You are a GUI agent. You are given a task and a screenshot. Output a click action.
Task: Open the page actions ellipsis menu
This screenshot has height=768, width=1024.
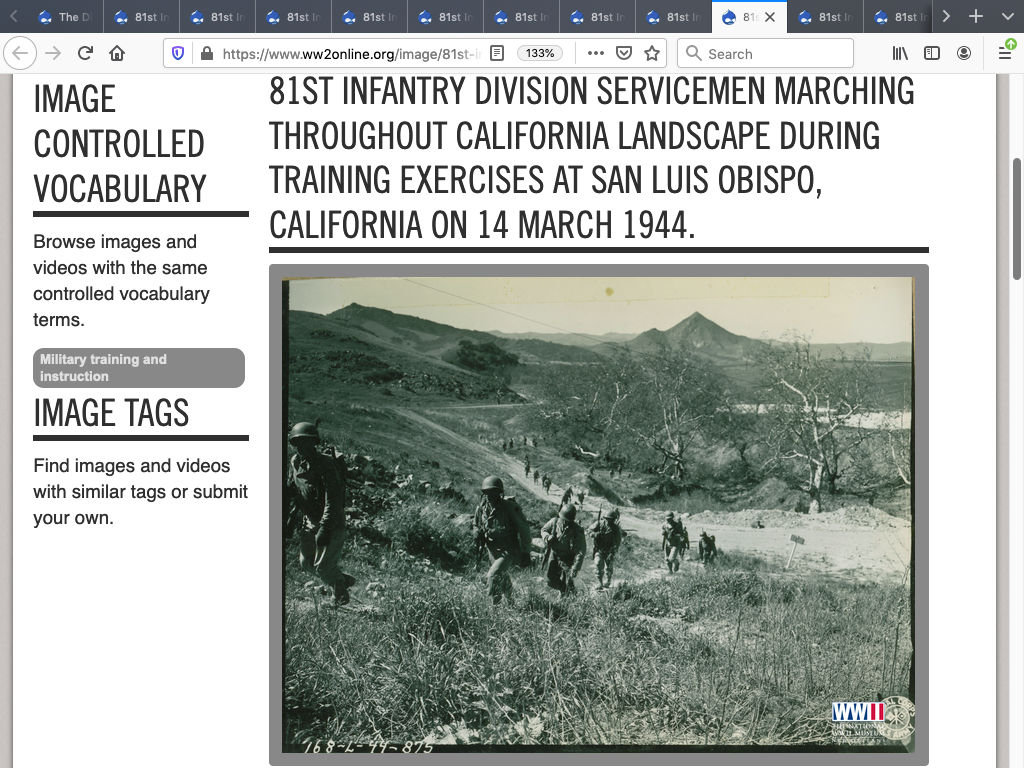(x=595, y=54)
